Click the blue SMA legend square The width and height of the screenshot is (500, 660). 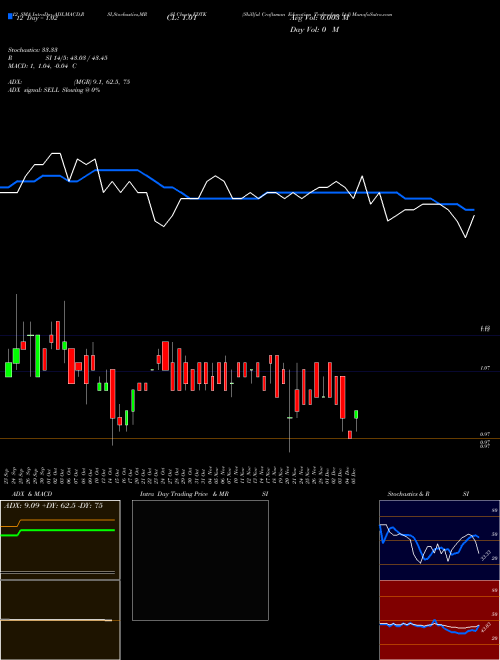pos(10,17)
